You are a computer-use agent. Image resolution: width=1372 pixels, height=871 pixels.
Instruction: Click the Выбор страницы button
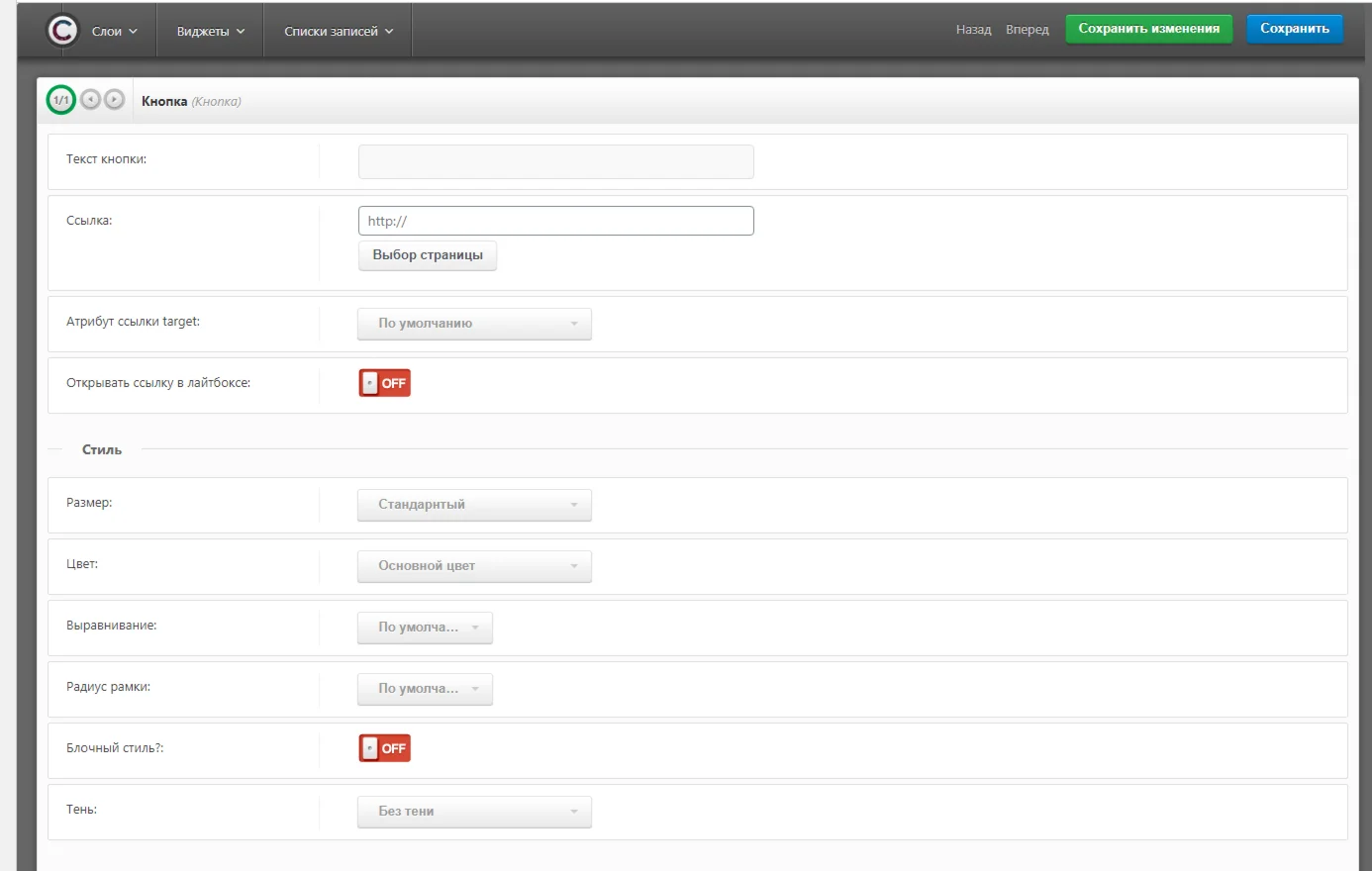(428, 255)
